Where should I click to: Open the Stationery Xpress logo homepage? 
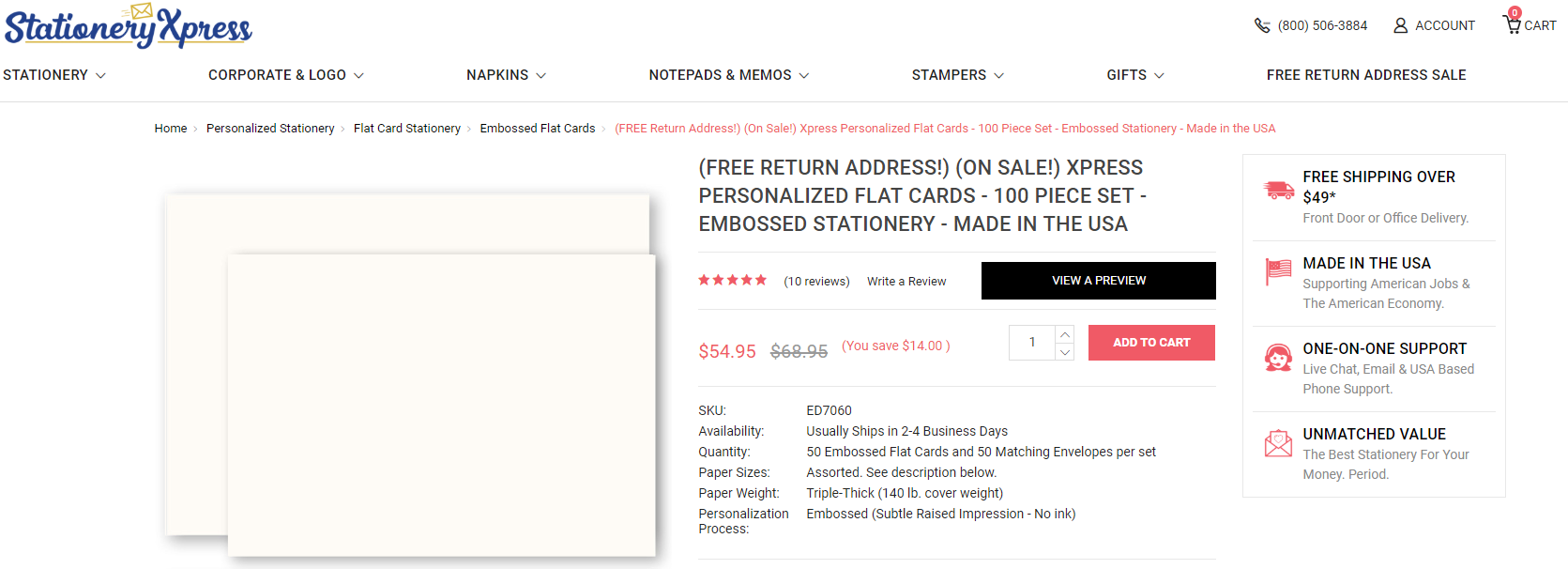(129, 26)
